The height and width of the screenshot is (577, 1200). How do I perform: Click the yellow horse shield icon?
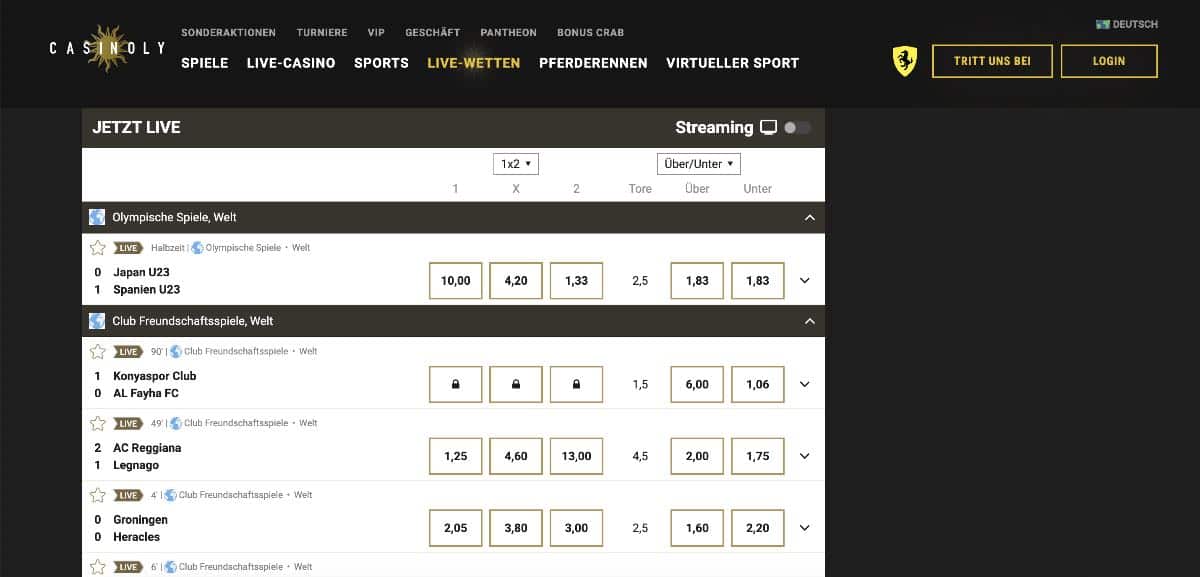click(x=904, y=61)
